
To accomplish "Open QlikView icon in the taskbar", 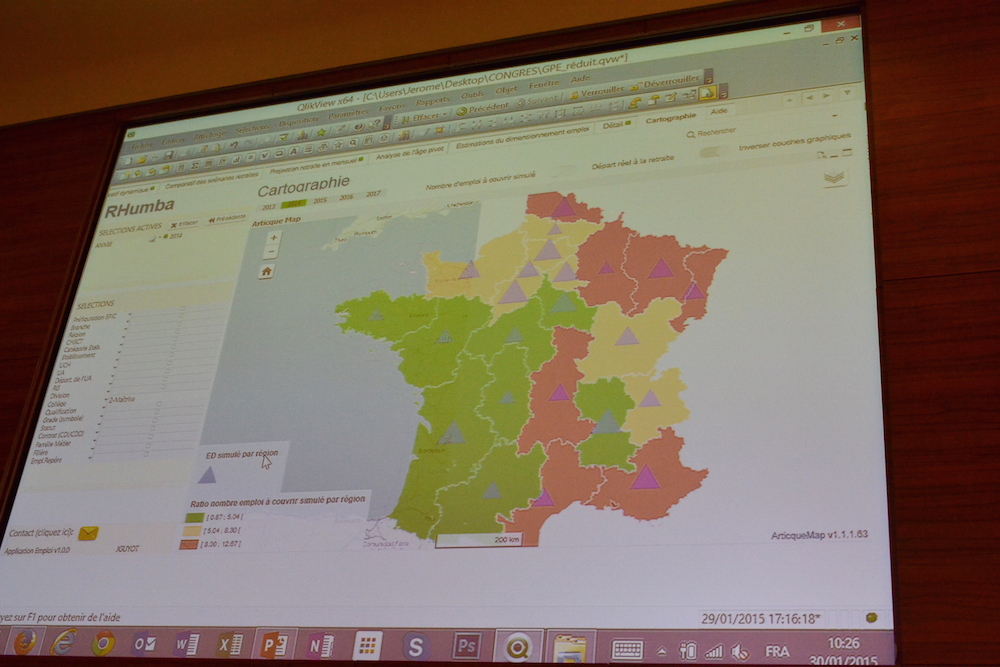I will 518,647.
